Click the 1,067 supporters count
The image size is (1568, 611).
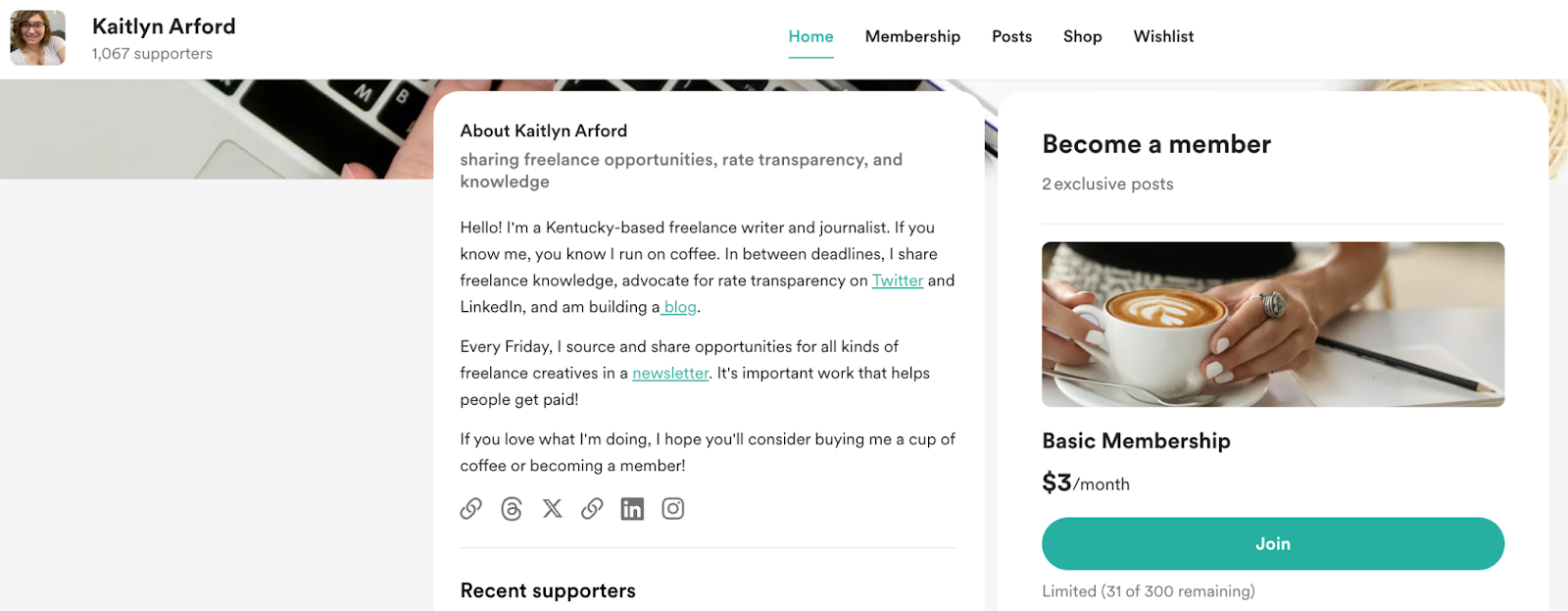[152, 54]
